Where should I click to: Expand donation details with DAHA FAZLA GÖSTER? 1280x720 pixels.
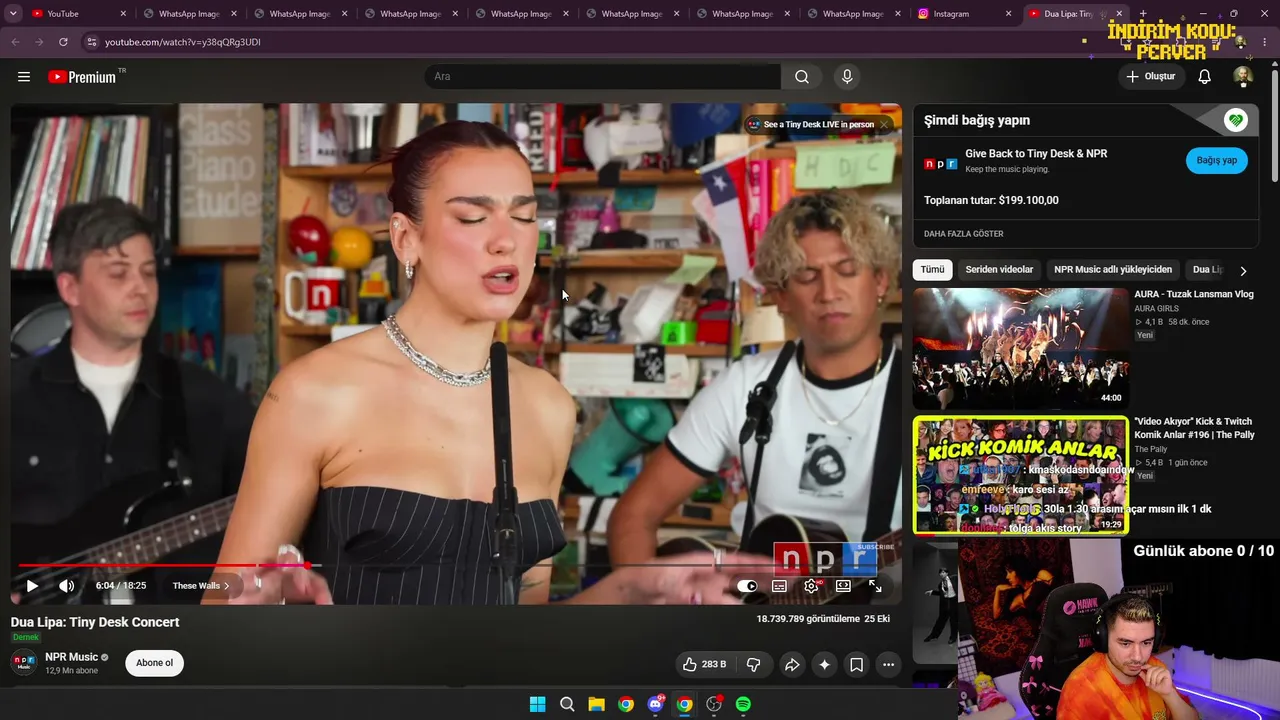963,234
